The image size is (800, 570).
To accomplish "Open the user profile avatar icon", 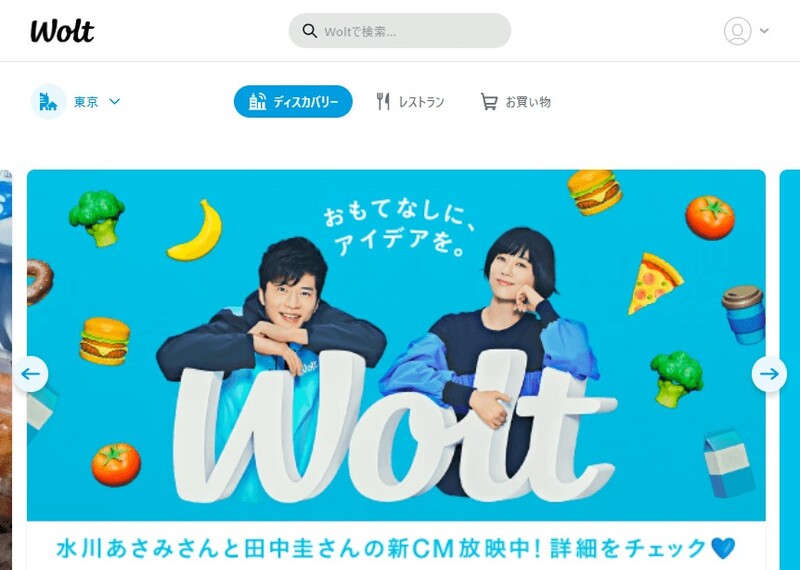I will (737, 31).
